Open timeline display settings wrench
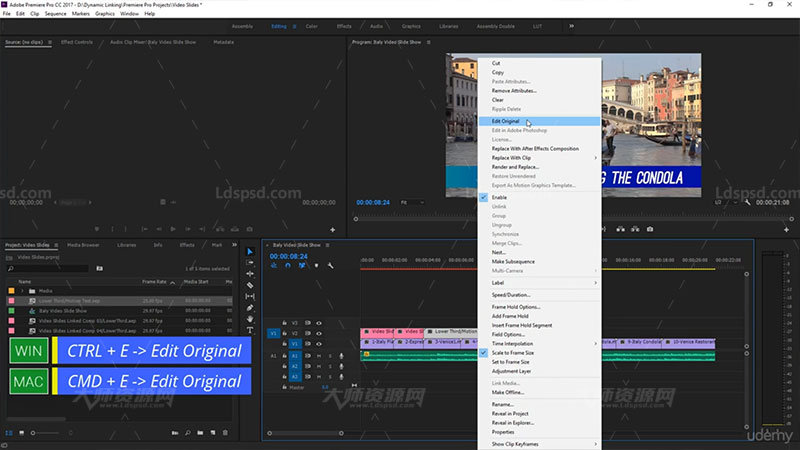800x450 pixels. tap(331, 265)
